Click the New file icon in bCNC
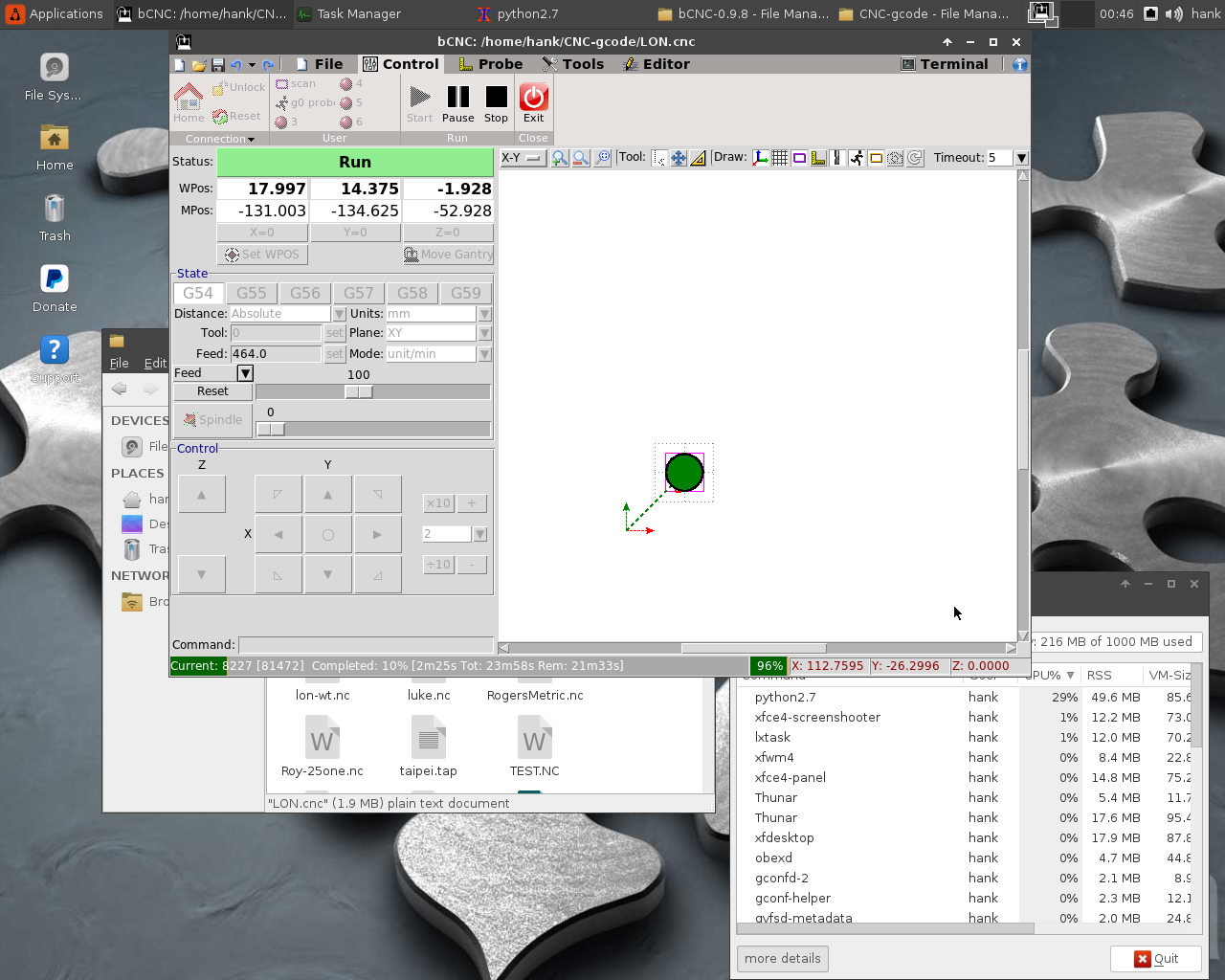 click(179, 65)
